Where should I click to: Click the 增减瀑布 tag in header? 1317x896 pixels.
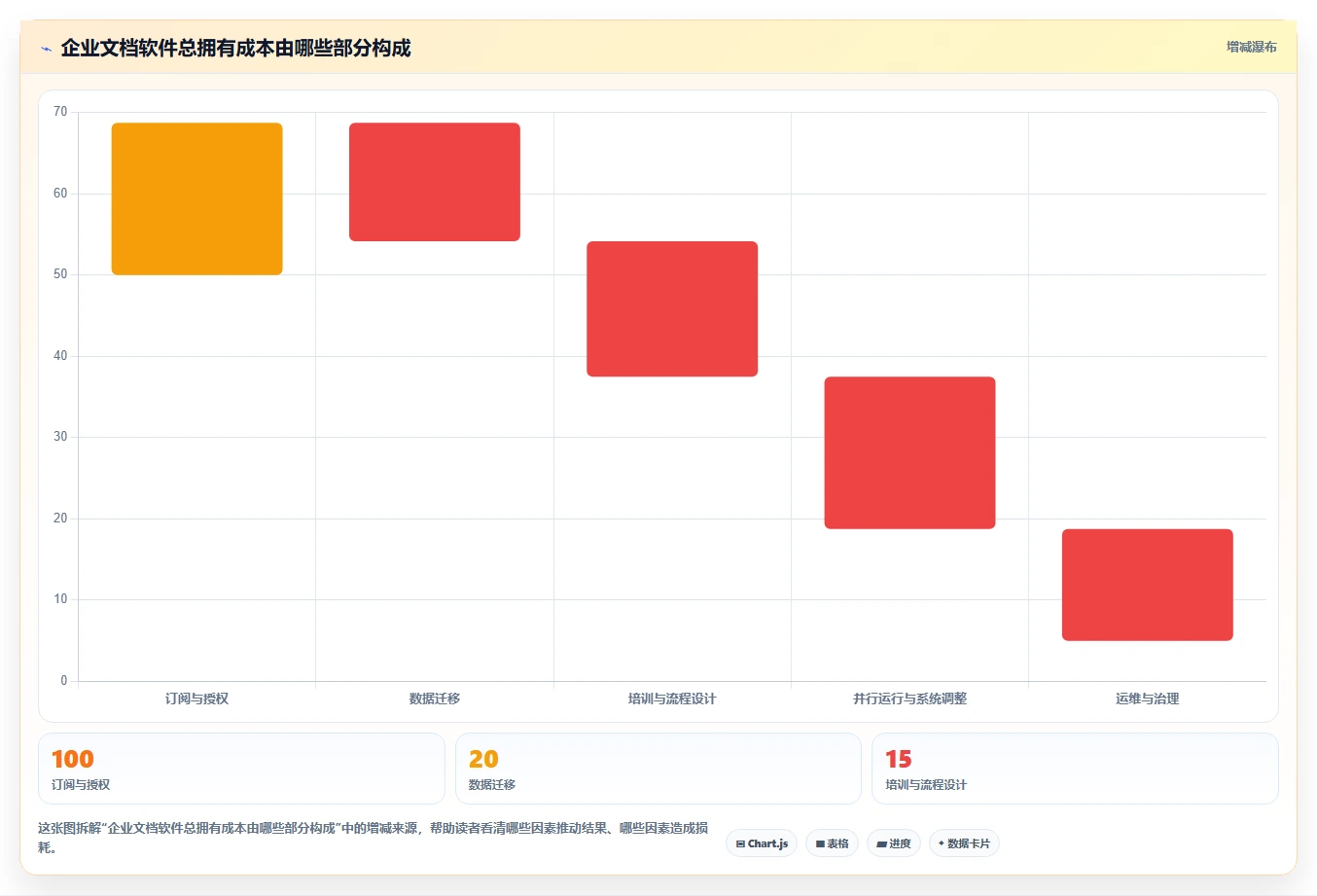pyautogui.click(x=1251, y=47)
